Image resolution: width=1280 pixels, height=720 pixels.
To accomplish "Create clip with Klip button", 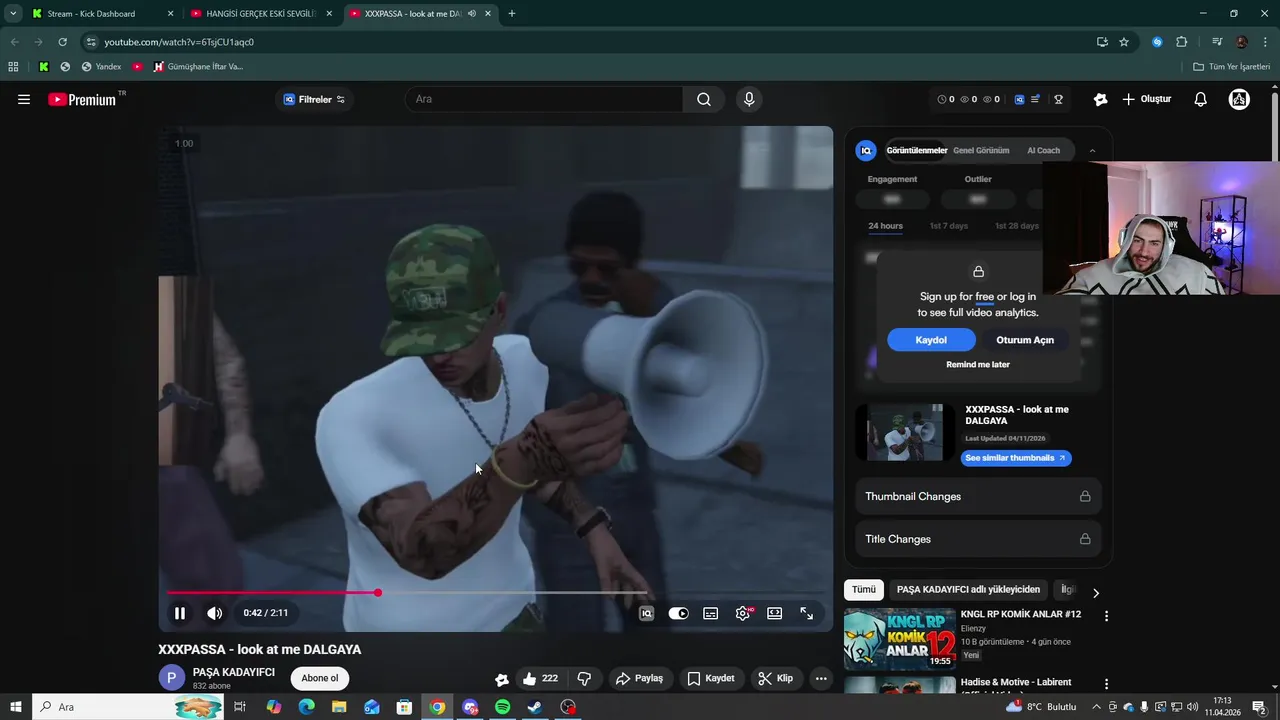I will tap(776, 678).
